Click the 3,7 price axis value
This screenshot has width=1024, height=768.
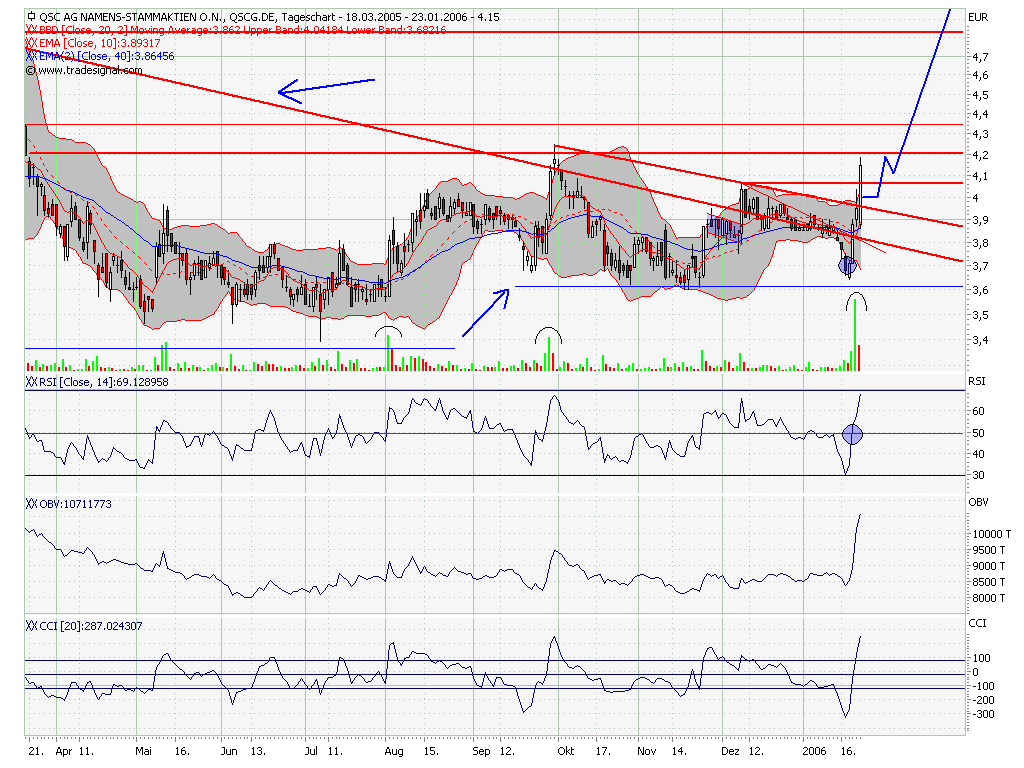click(980, 266)
